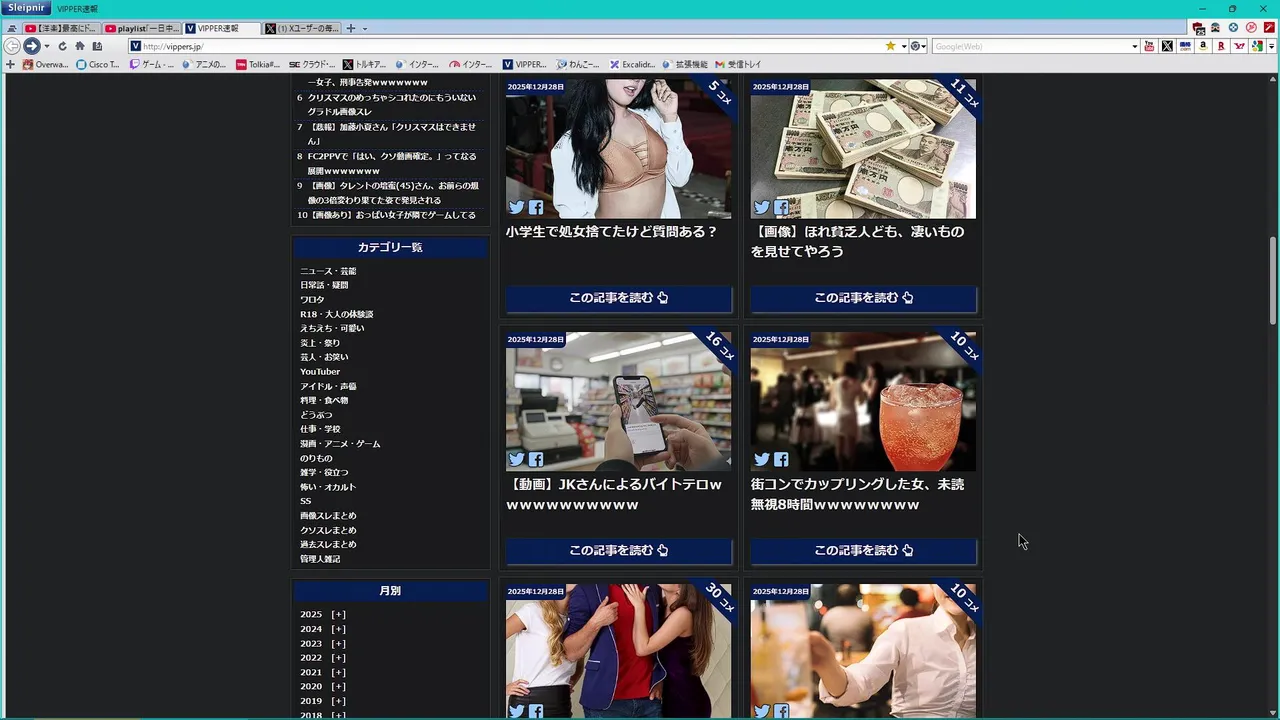1280x720 pixels.
Task: Click the calendar 25 icon in top-right toolbar
Action: click(1198, 28)
